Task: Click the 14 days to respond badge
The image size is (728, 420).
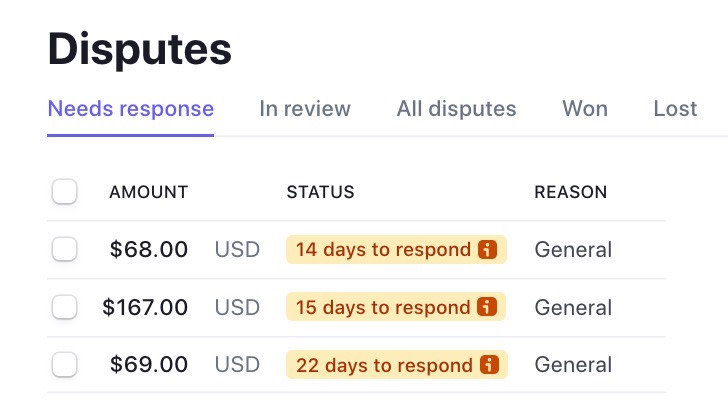Action: tap(396, 250)
